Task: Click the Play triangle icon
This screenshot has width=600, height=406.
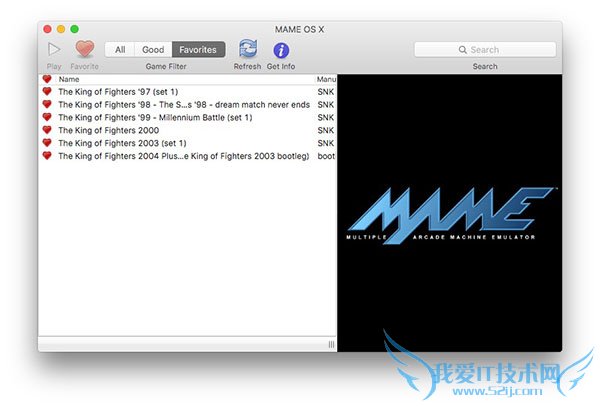Action: point(54,49)
